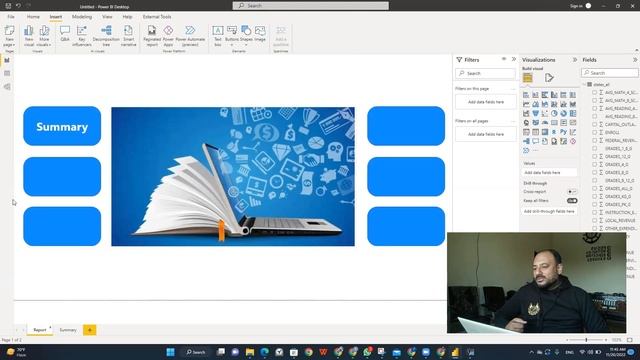Insert a Key influencers visual from ribbon
The width and height of the screenshot is (640, 360).
point(82,36)
